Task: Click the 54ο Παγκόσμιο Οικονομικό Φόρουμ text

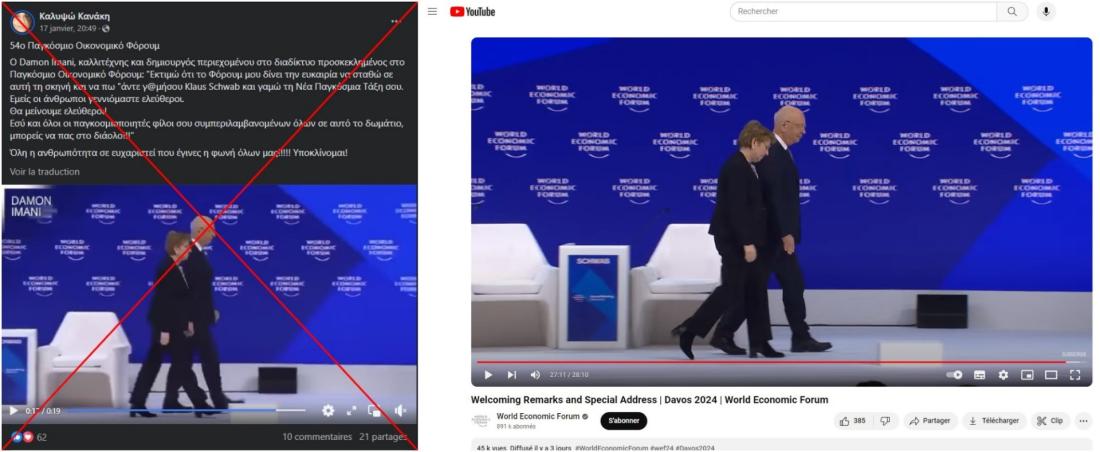Action: (x=85, y=45)
